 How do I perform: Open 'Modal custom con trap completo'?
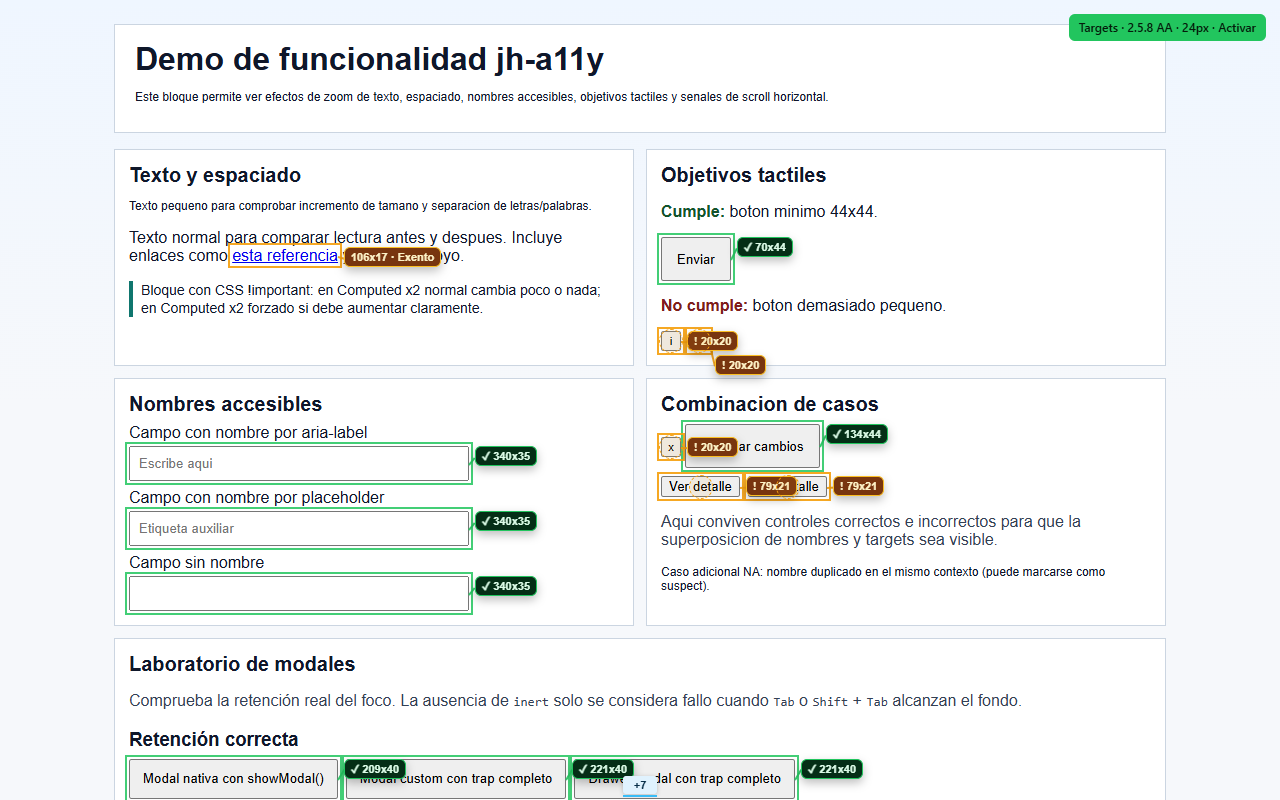pos(456,779)
